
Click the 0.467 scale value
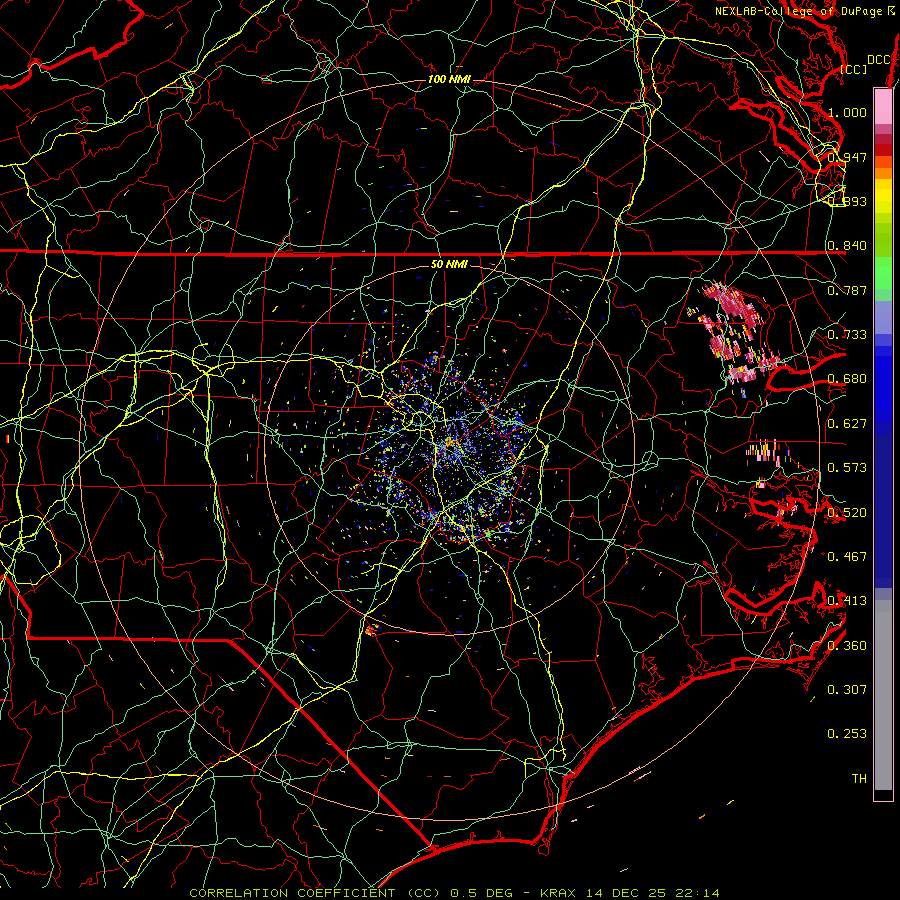(x=847, y=557)
